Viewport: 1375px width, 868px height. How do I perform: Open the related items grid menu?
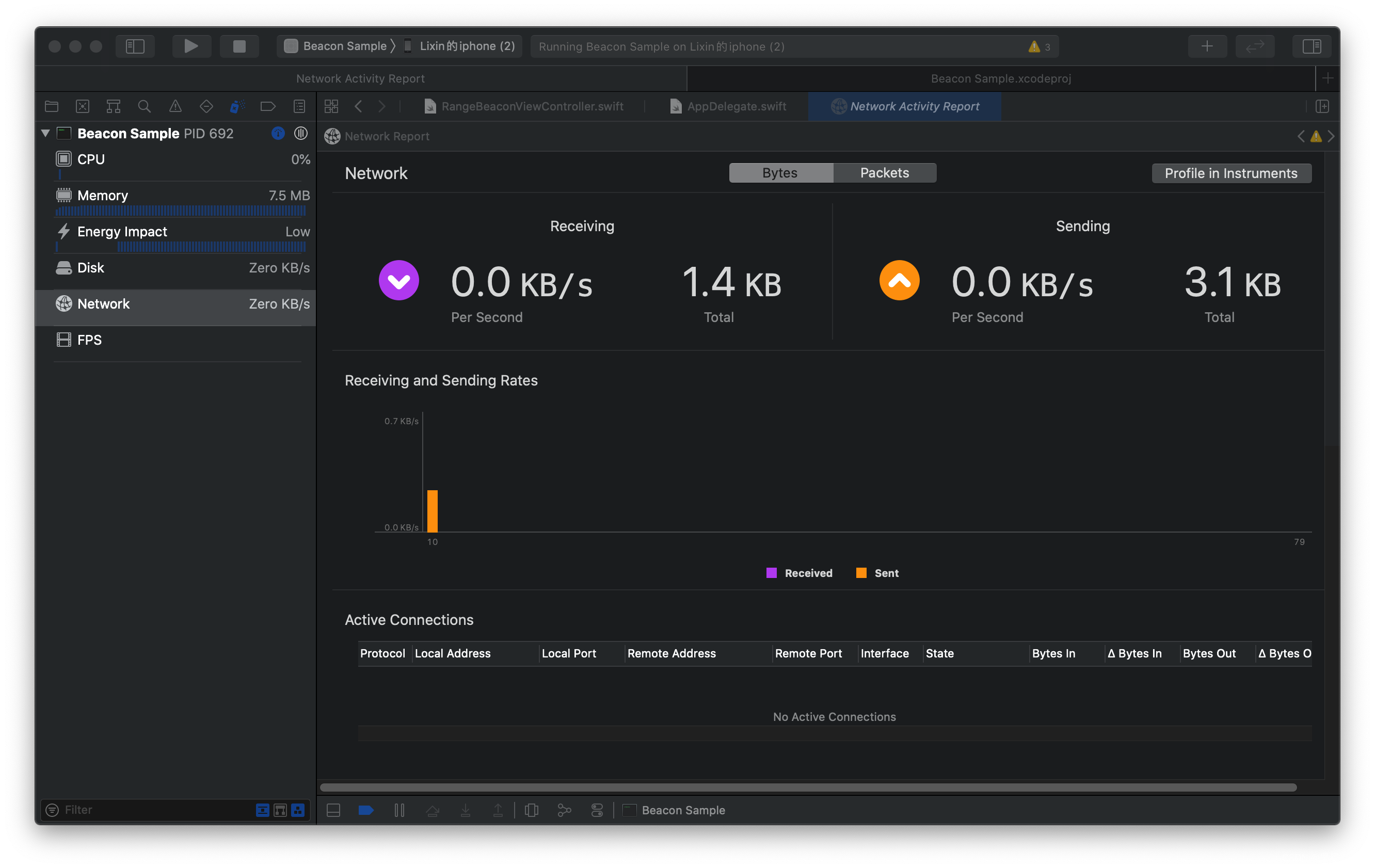click(331, 106)
